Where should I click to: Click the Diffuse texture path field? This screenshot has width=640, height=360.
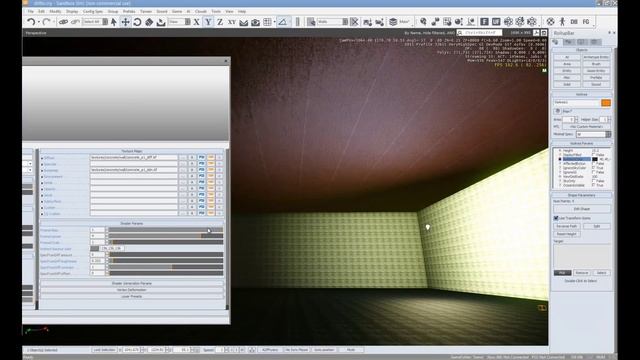click(x=133, y=158)
